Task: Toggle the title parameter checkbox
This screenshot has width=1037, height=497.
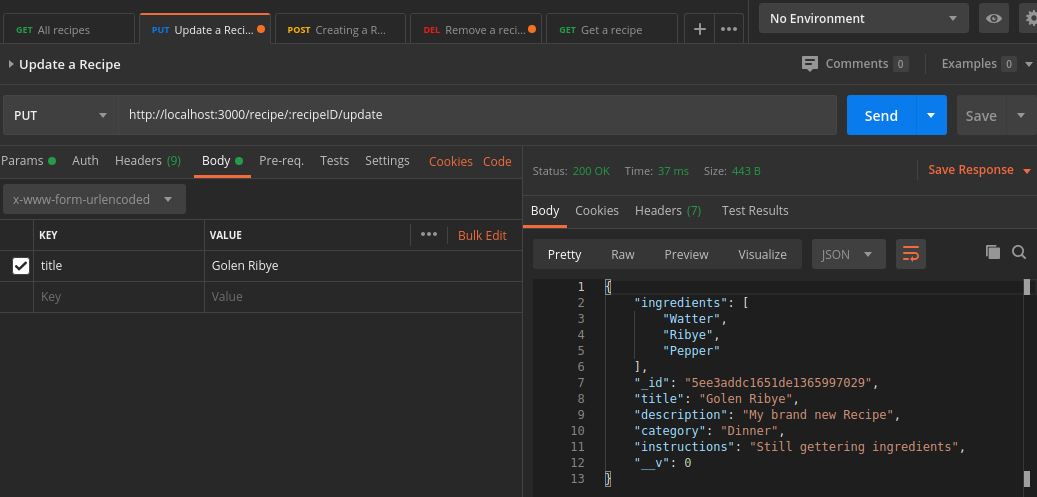Action: [21, 266]
